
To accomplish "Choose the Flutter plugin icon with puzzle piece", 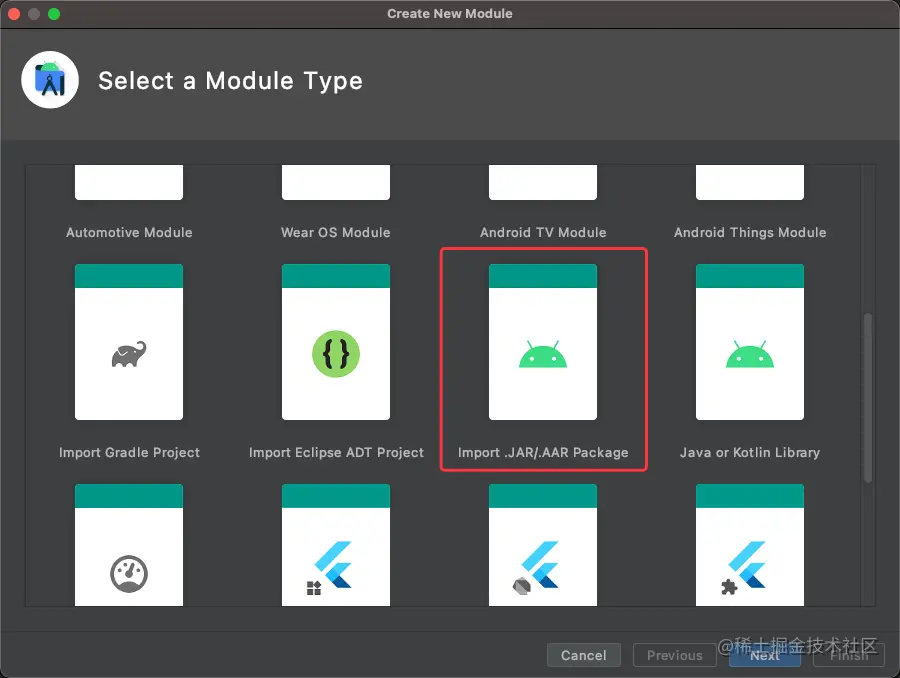I will click(x=744, y=567).
